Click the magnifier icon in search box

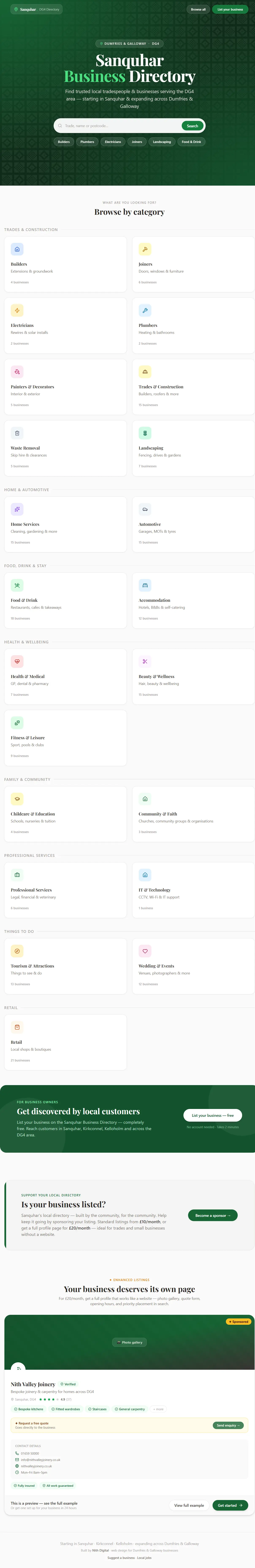(x=60, y=126)
